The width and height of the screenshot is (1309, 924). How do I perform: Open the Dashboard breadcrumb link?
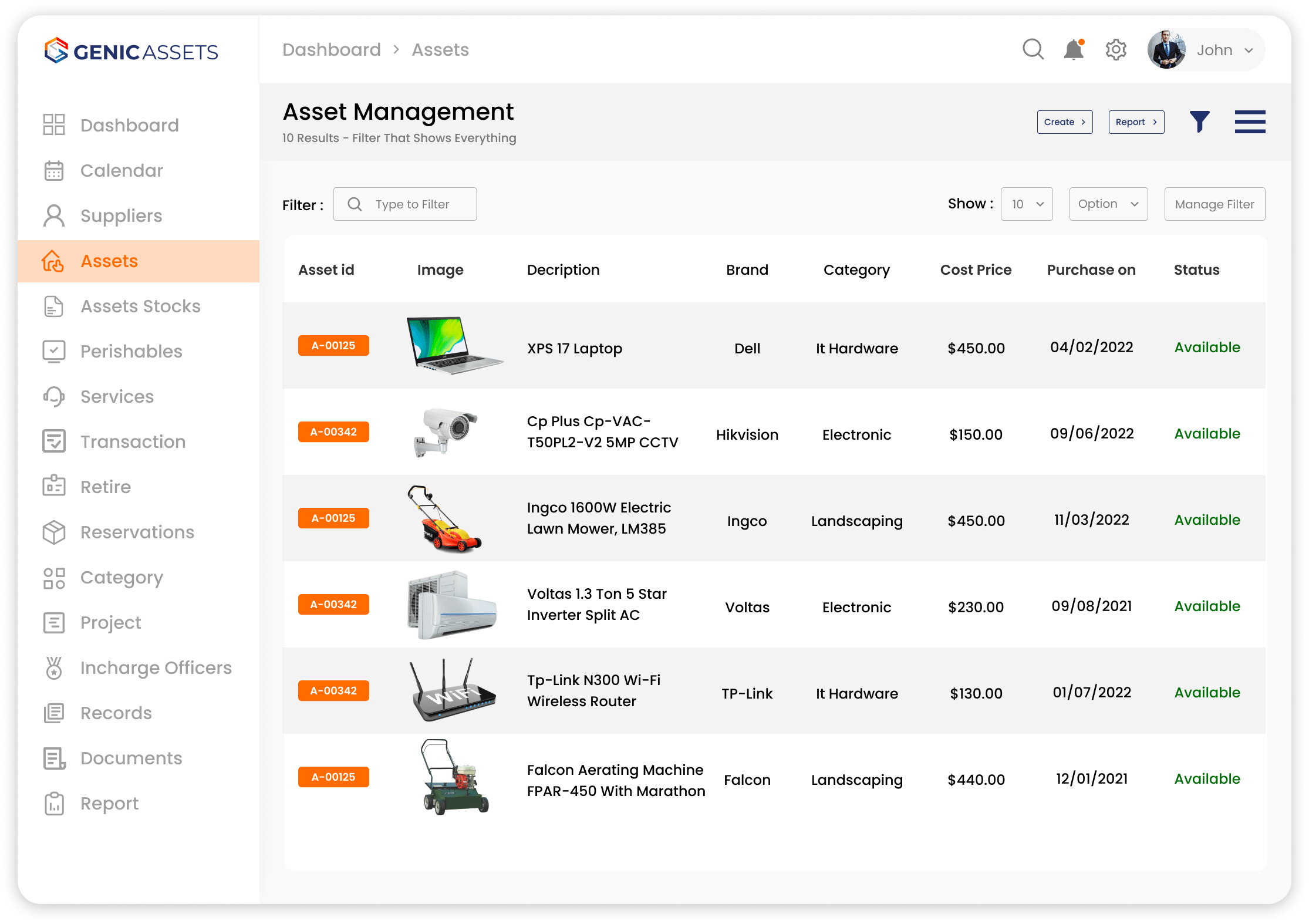coord(332,49)
